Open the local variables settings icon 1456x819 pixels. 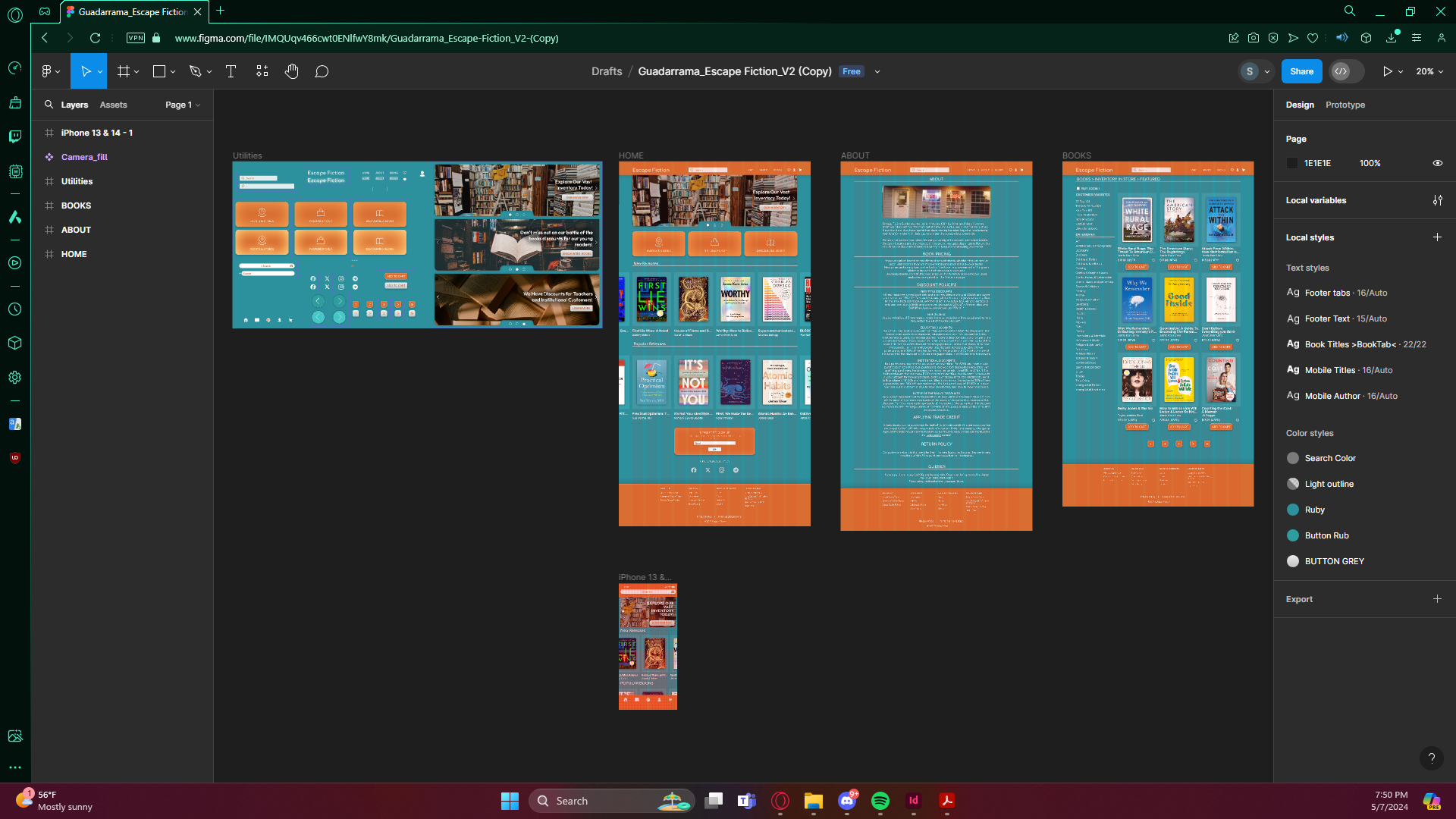tap(1437, 200)
